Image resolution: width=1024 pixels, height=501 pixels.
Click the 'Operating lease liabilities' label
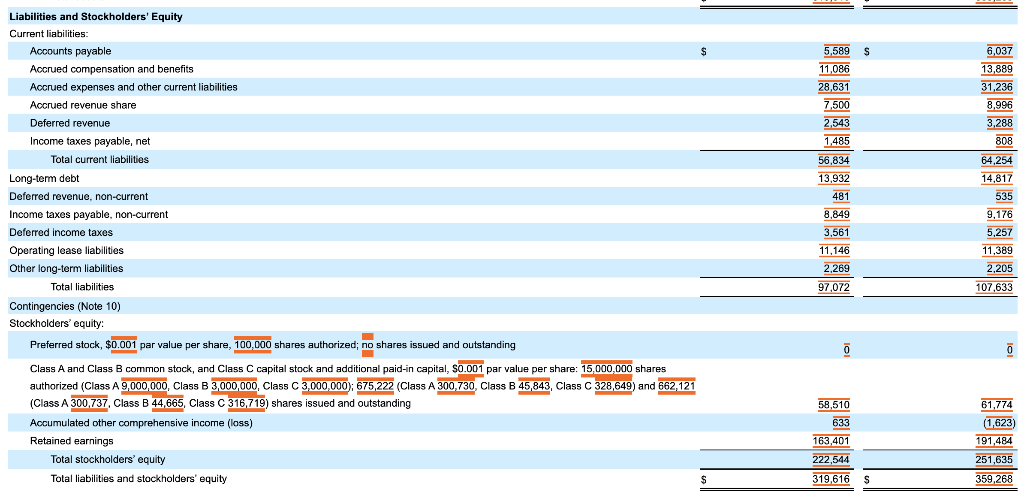point(66,250)
